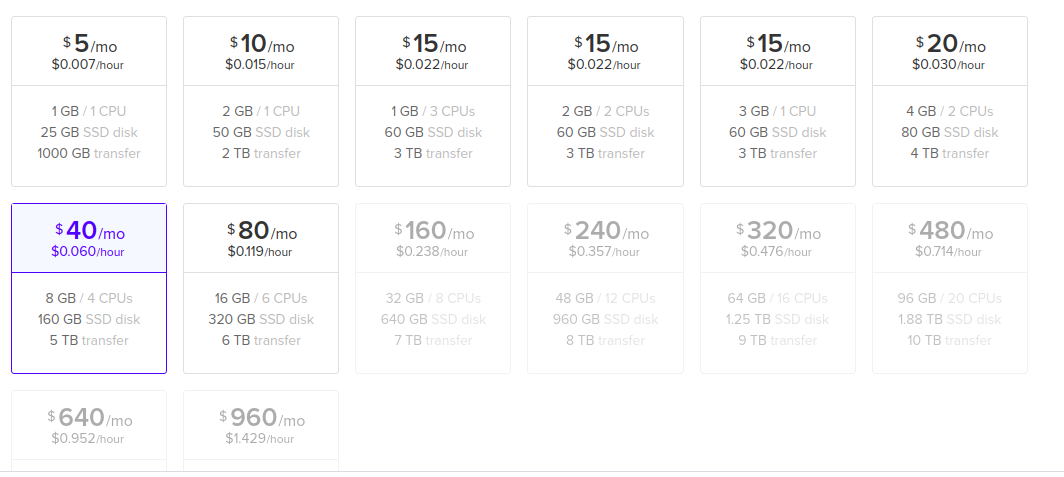Select the $20/mo 4 GB plan
1064x477 pixels.
[949, 101]
